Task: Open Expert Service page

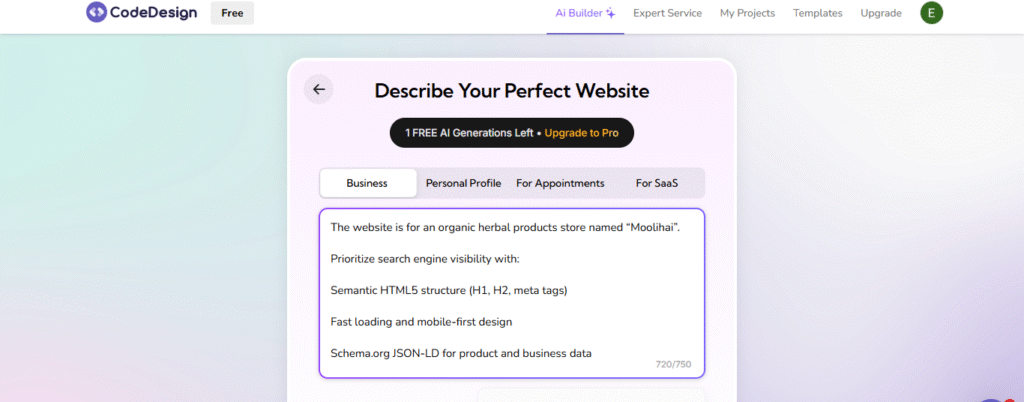Action: pyautogui.click(x=667, y=13)
